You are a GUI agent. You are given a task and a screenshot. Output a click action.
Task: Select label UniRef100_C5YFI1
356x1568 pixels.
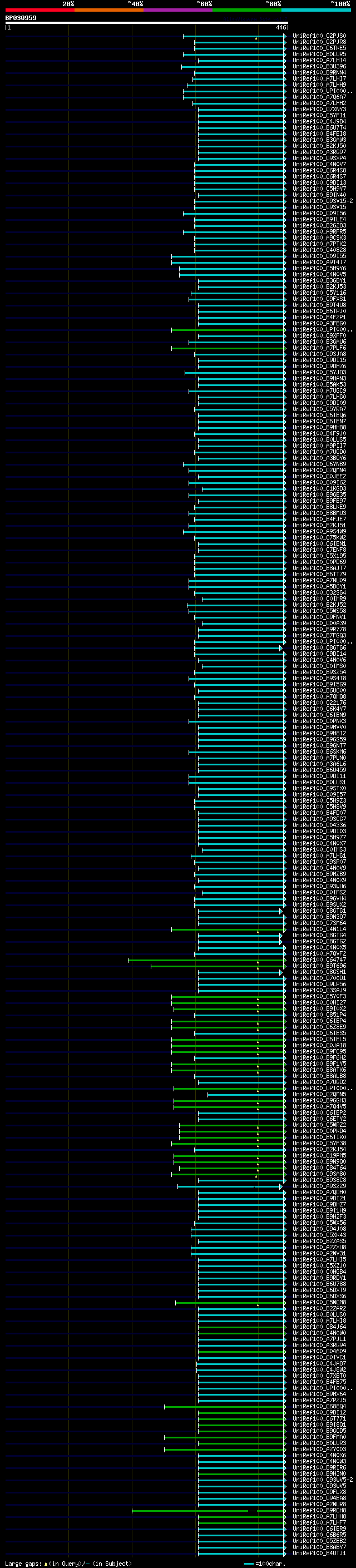(319, 116)
